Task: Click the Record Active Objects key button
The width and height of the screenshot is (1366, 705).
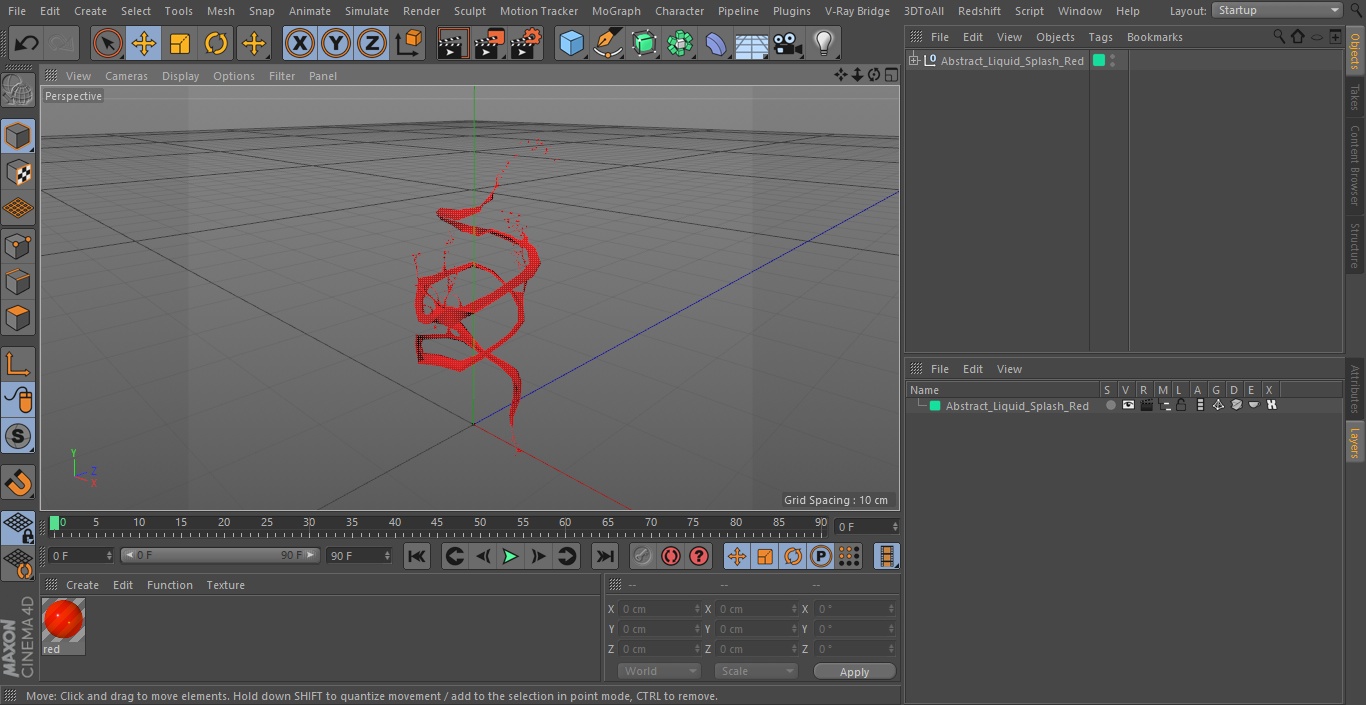Action: click(x=643, y=556)
